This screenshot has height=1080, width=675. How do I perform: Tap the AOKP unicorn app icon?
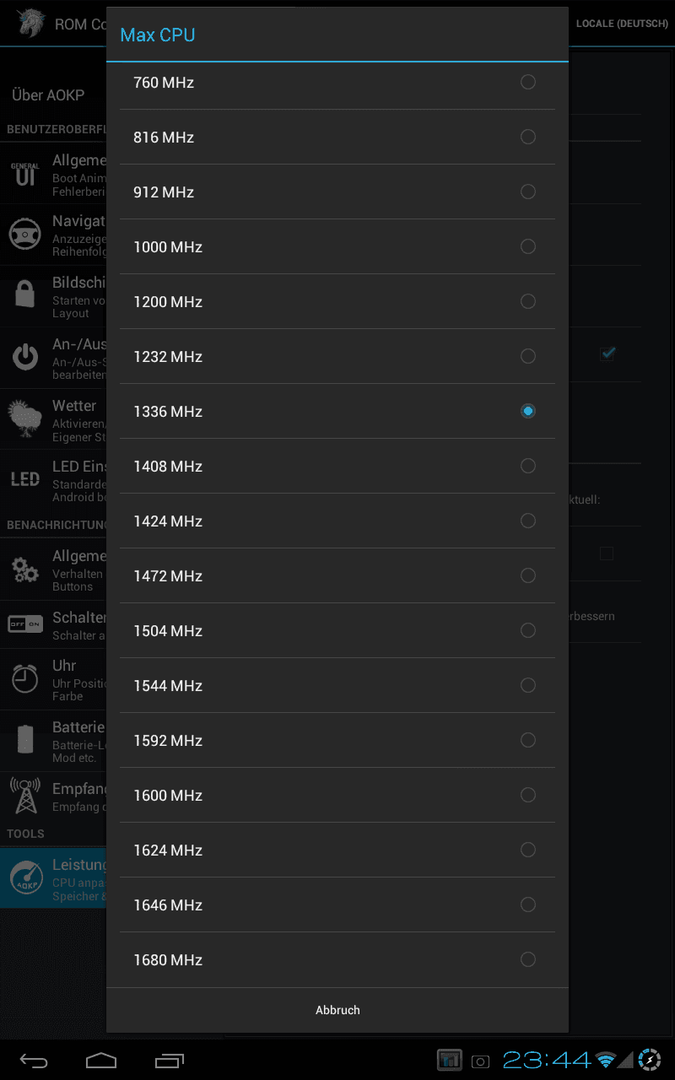(x=31, y=23)
